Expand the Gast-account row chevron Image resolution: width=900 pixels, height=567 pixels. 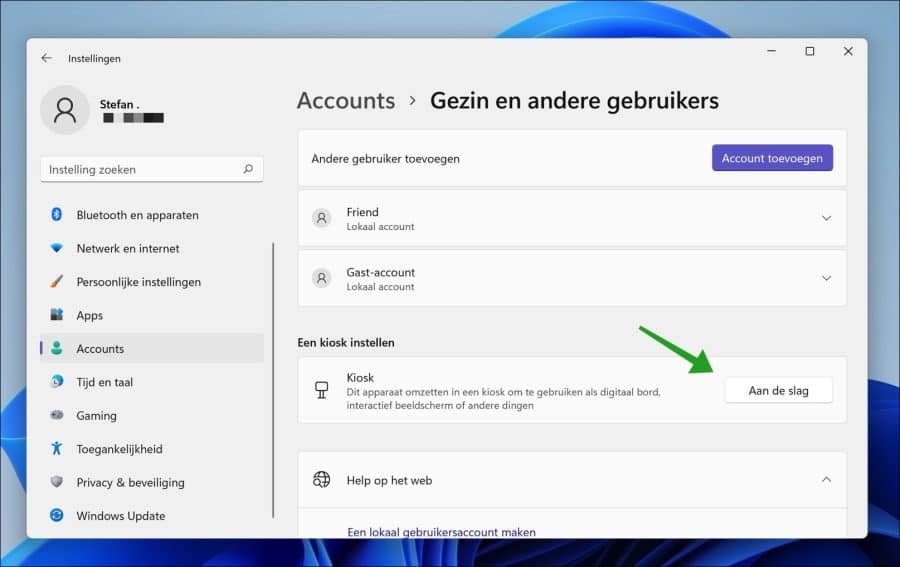(x=826, y=278)
